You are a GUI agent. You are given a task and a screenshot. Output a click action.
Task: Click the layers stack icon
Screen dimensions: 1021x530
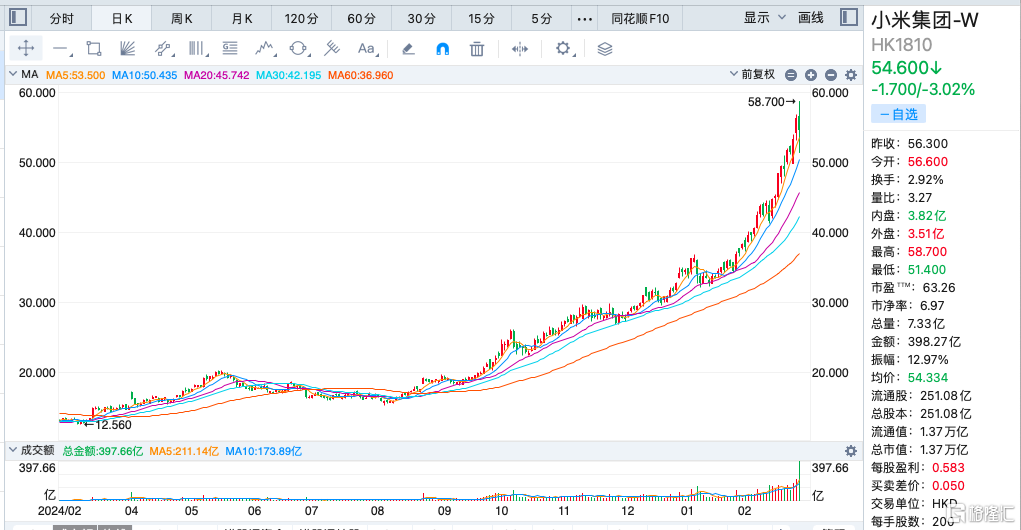605,49
